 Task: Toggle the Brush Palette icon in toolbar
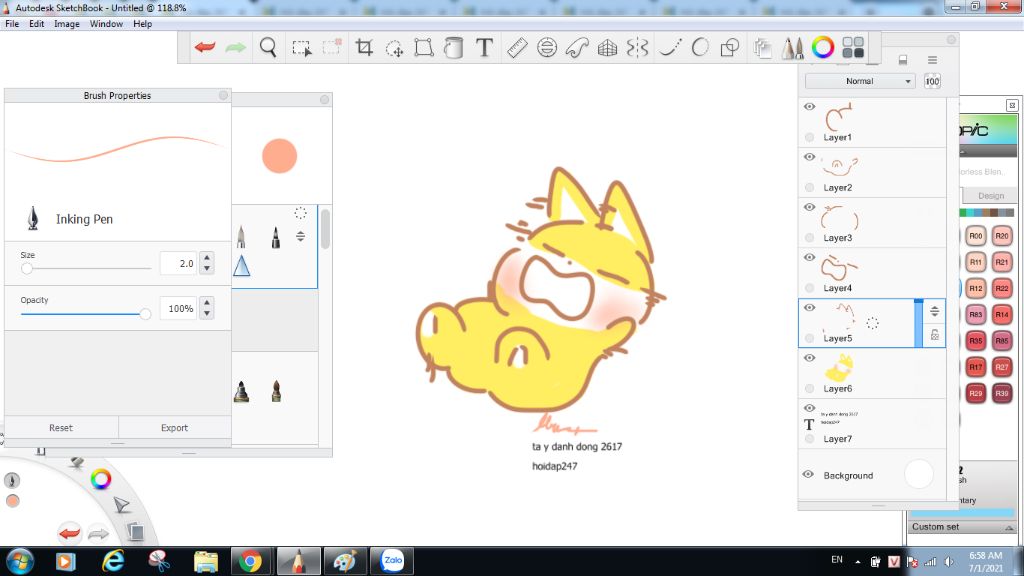tap(793, 48)
